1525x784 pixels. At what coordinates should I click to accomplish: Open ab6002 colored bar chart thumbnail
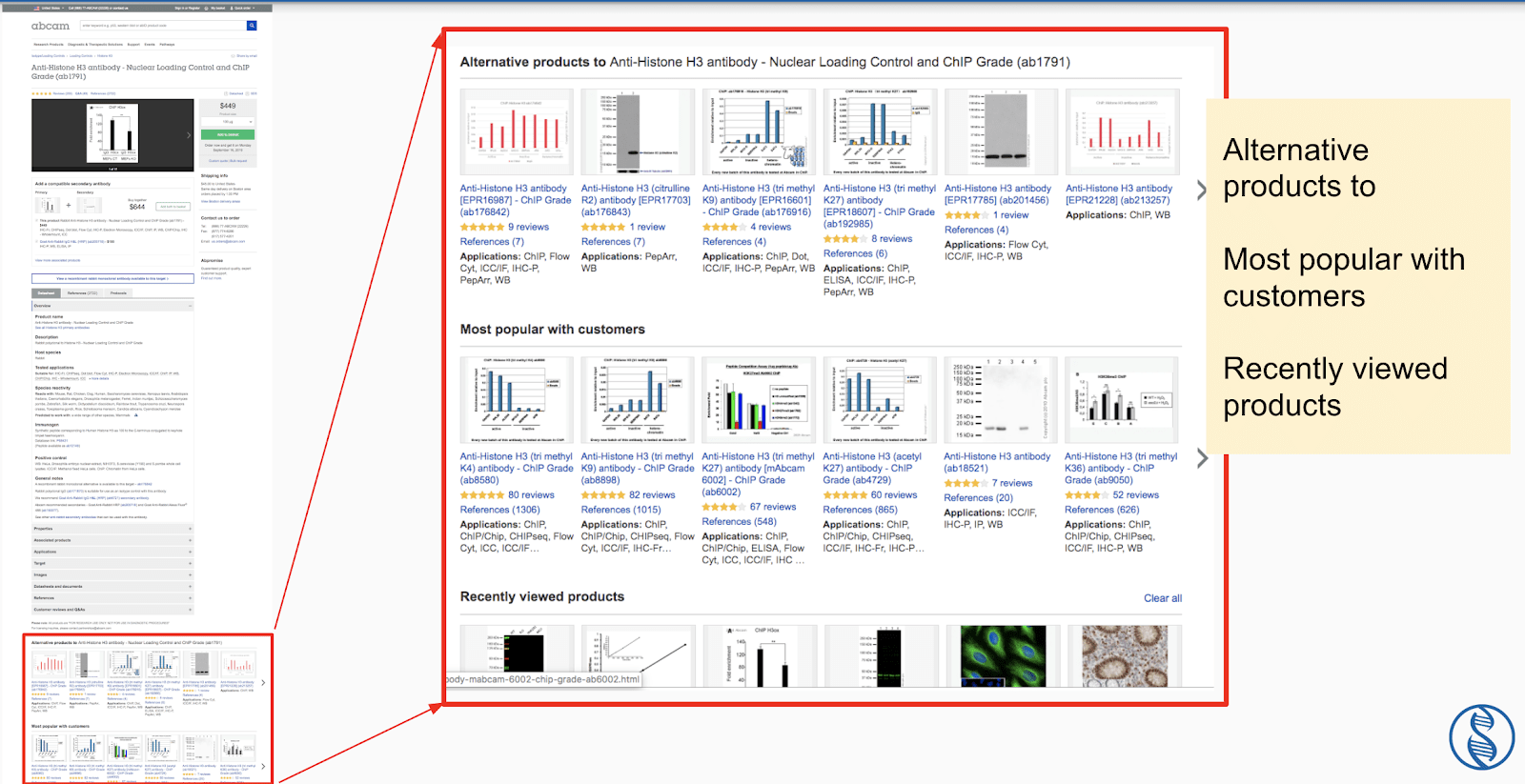pos(759,400)
